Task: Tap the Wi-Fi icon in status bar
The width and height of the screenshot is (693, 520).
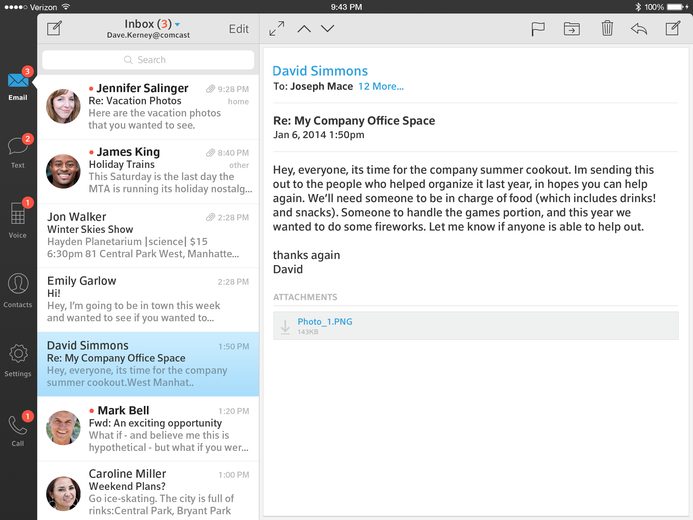Action: point(66,7)
